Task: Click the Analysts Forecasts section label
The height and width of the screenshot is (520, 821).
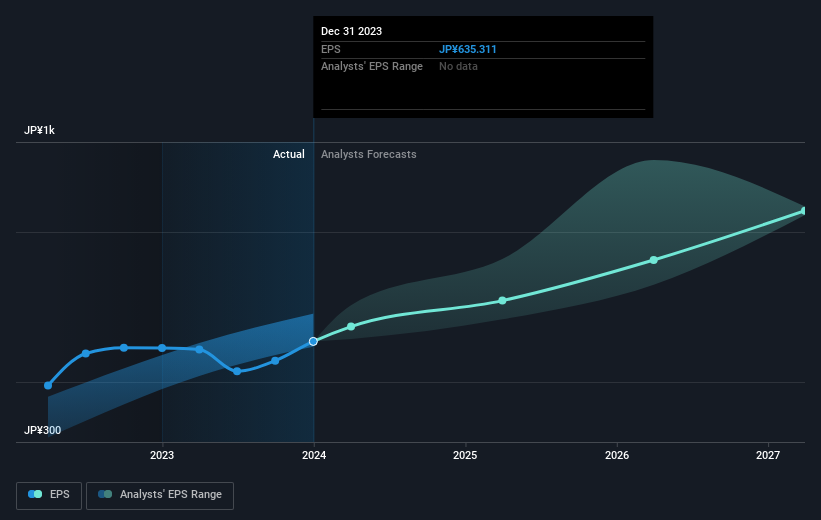Action: (x=369, y=154)
